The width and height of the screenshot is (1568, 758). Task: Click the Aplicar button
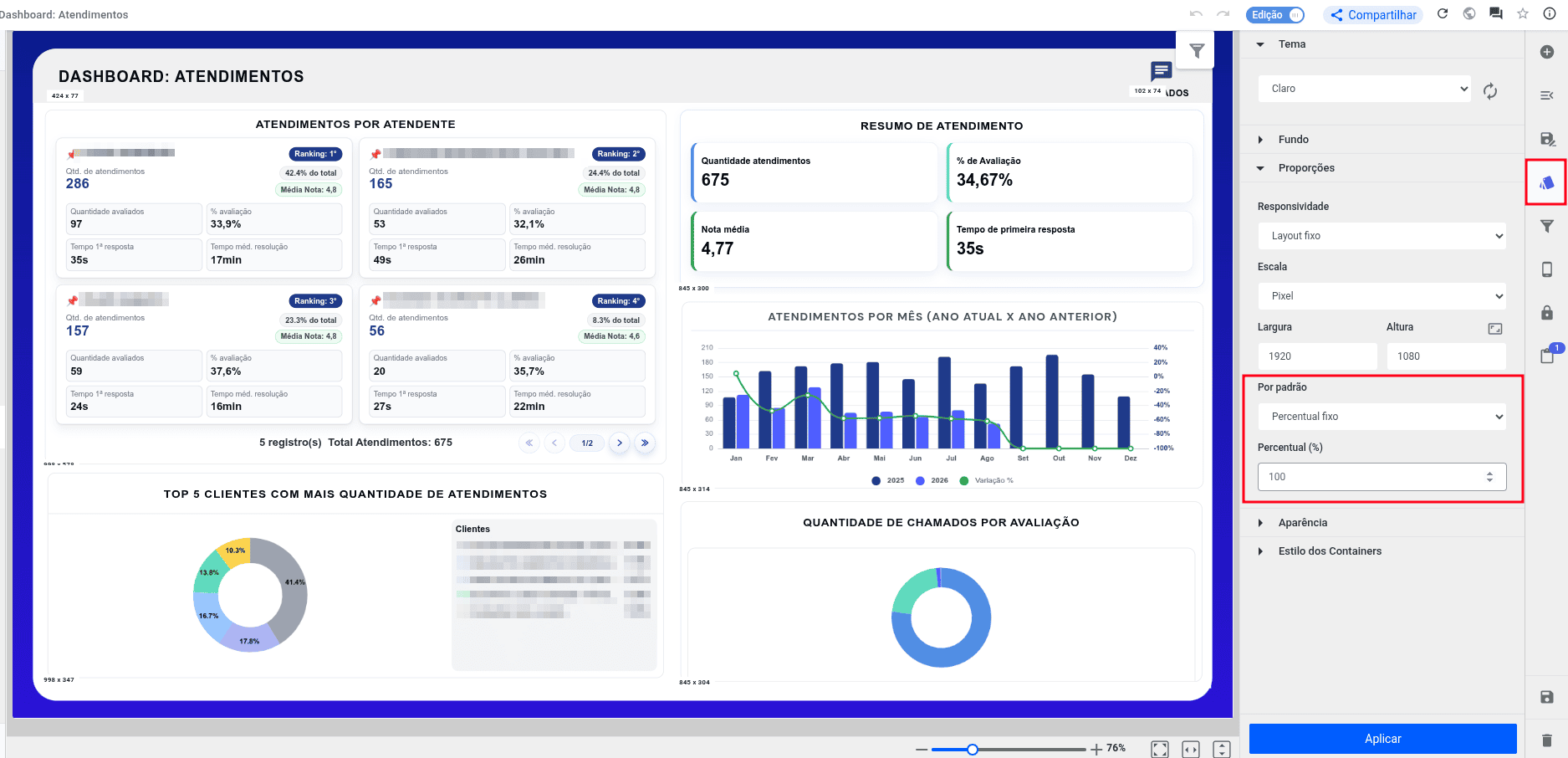pyautogui.click(x=1382, y=739)
